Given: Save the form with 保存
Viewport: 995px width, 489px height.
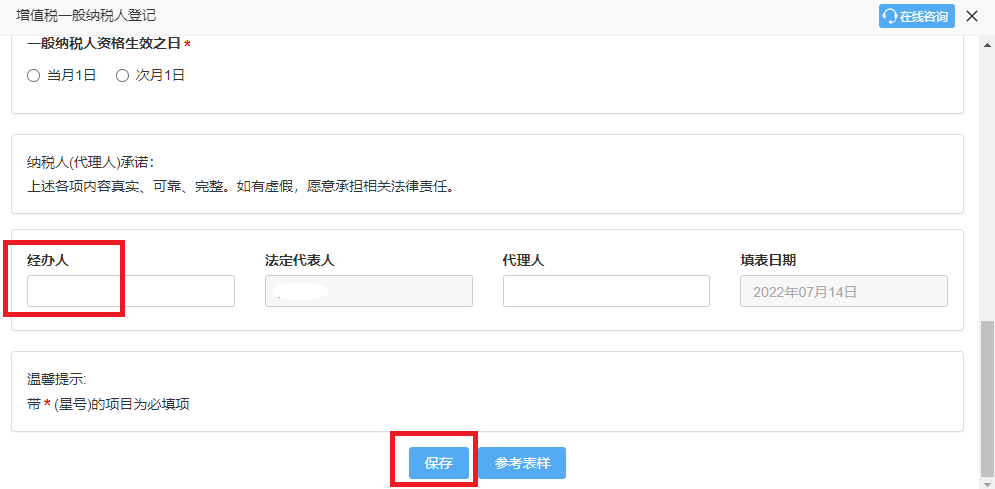Looking at the screenshot, I should 438,463.
